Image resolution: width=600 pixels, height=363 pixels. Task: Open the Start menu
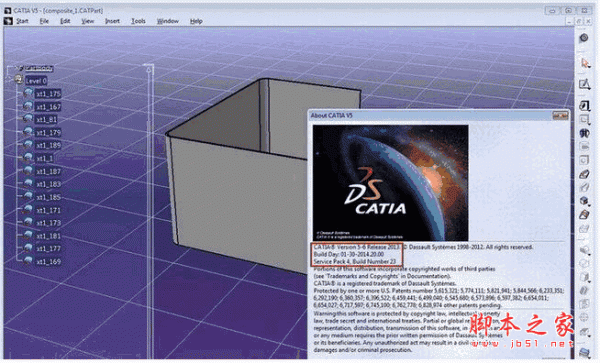(x=22, y=21)
